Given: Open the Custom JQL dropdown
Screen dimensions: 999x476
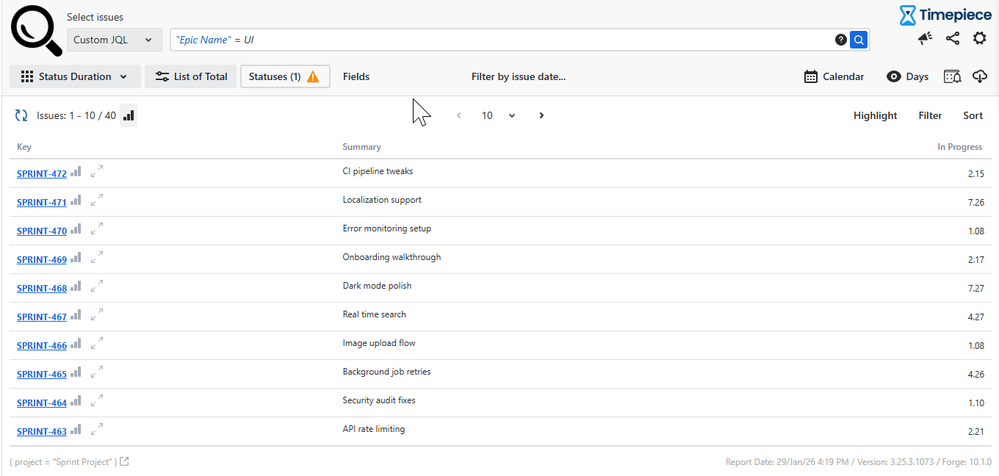Looking at the screenshot, I should point(114,40).
